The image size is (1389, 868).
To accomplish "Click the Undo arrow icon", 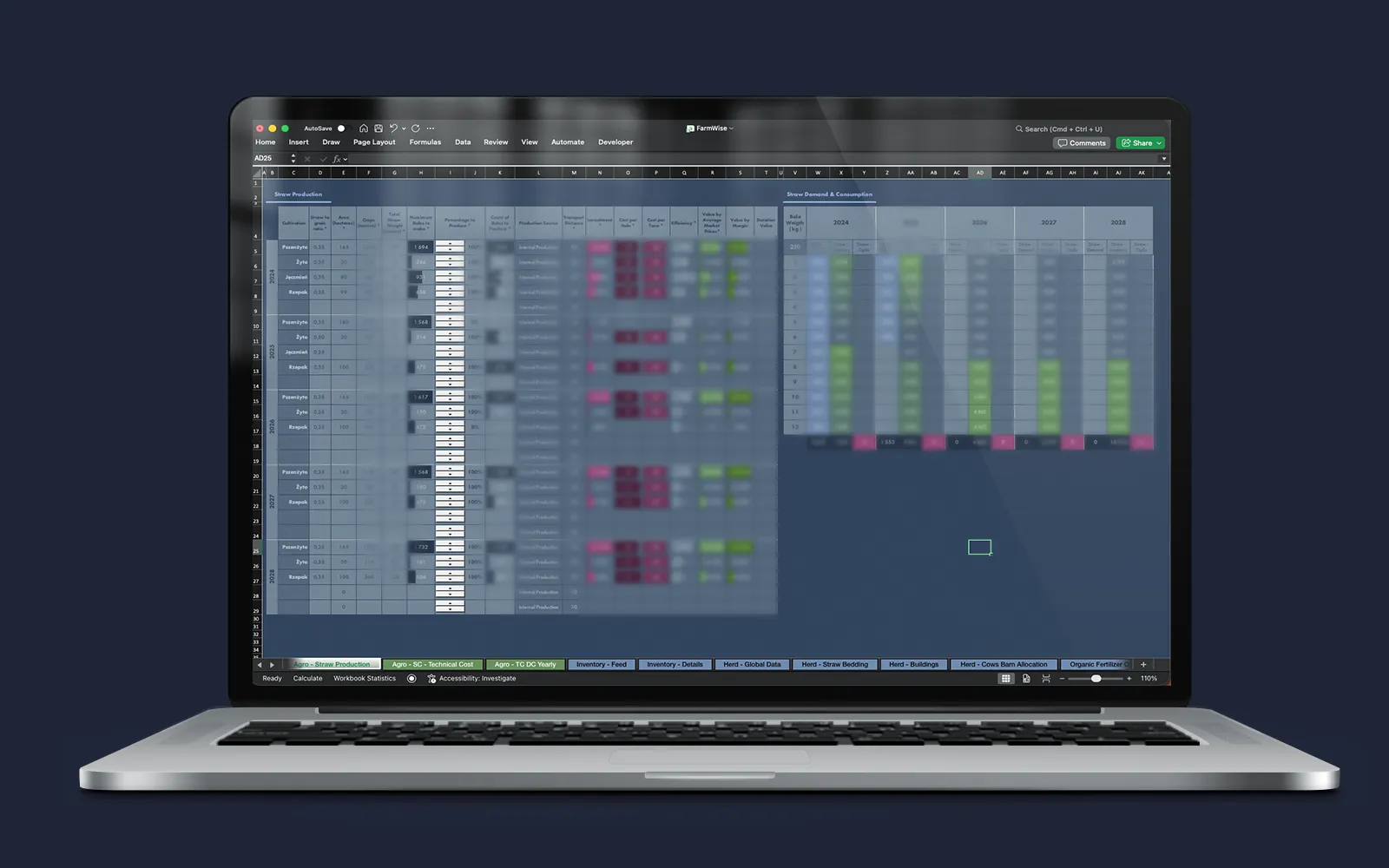I will 393,128.
